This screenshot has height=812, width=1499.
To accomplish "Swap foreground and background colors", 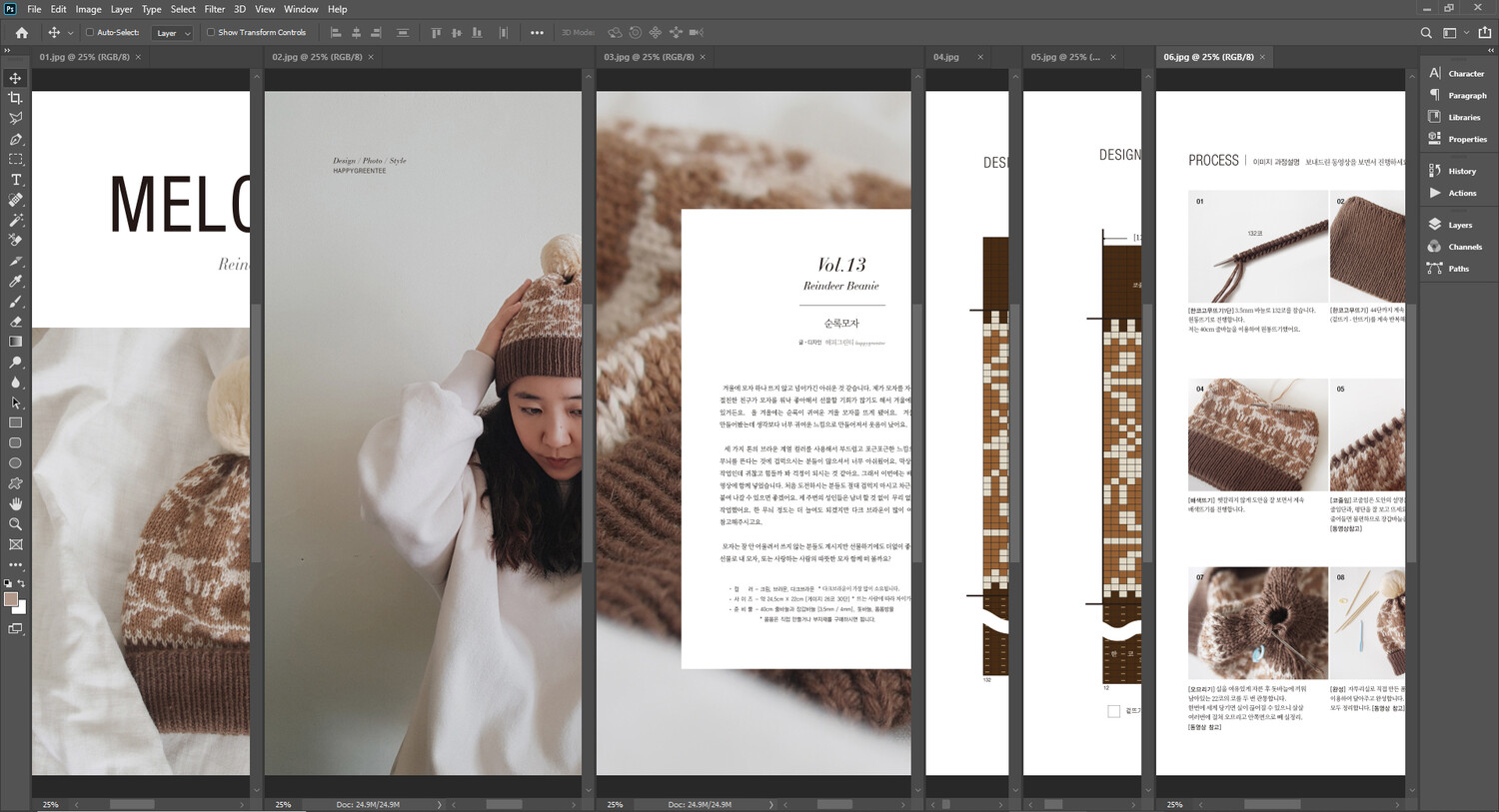I will tap(22, 583).
